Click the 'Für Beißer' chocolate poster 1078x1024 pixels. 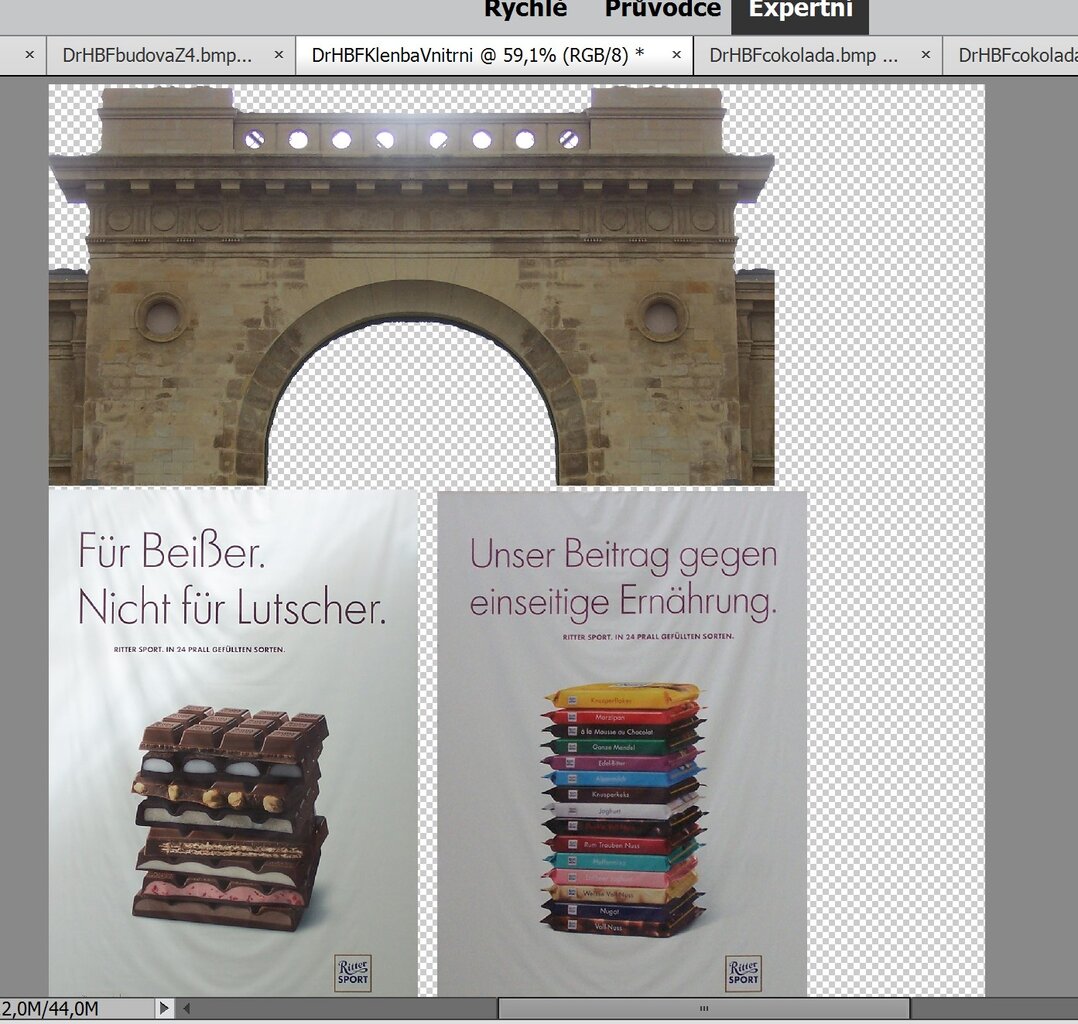pos(233,741)
